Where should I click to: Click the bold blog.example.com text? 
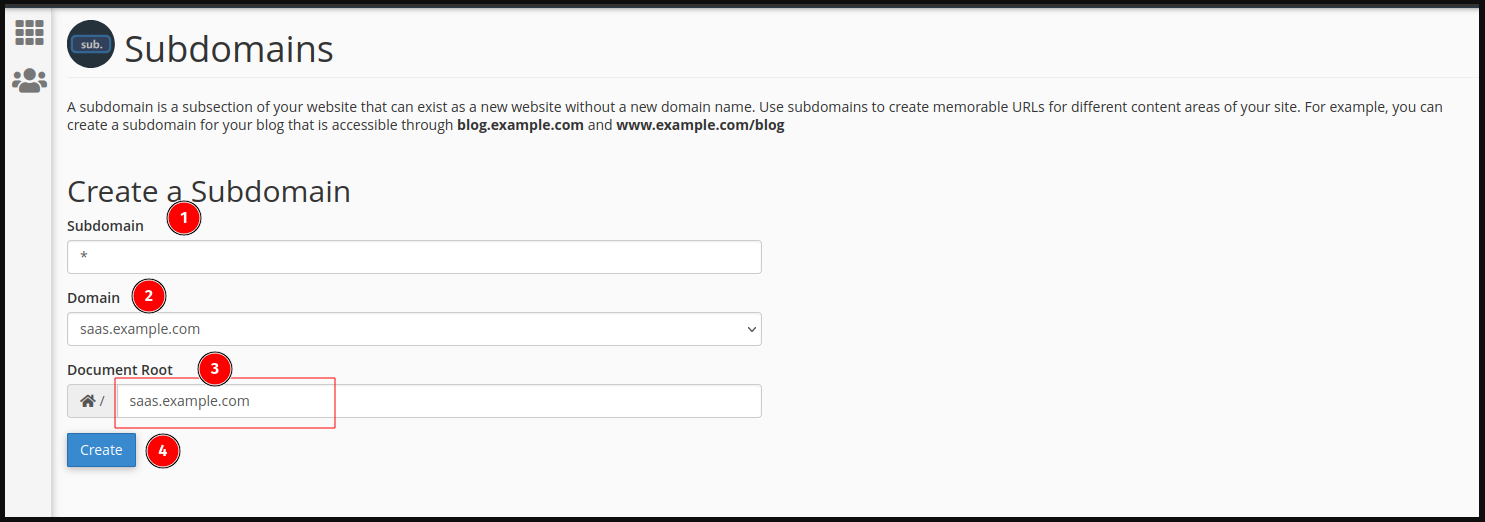(x=520, y=125)
